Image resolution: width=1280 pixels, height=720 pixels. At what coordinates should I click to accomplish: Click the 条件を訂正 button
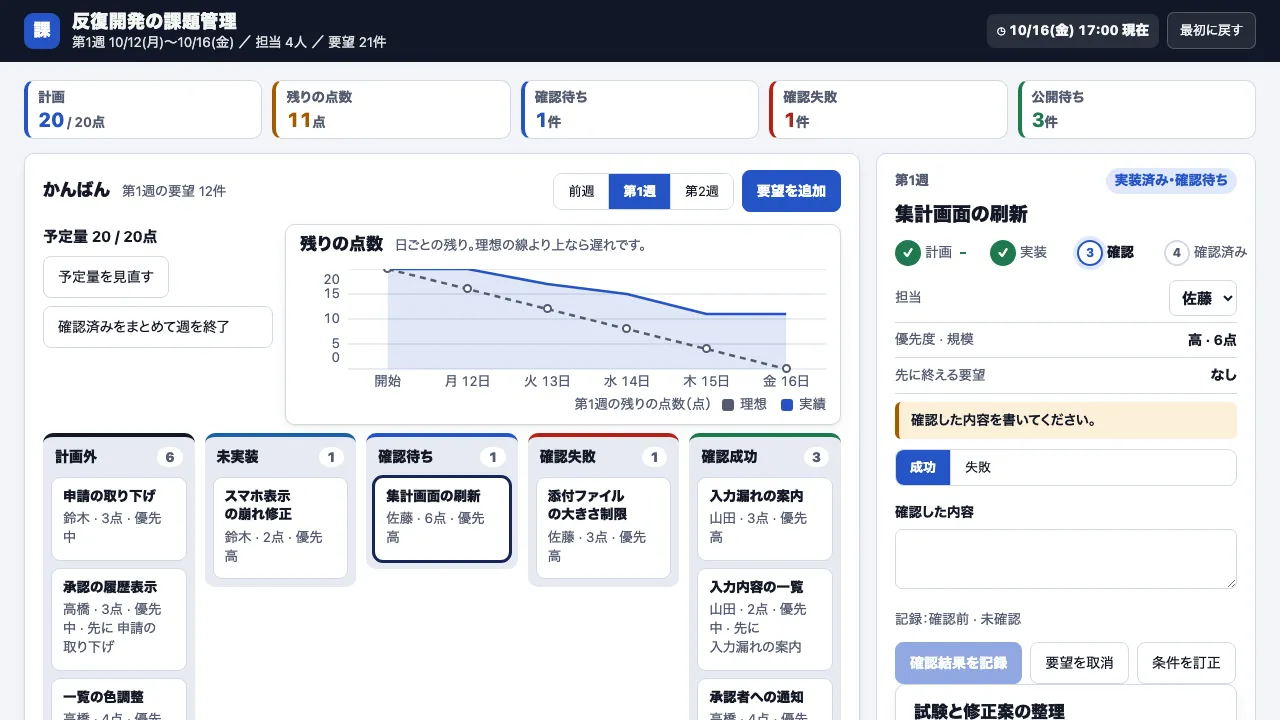pos(1186,663)
